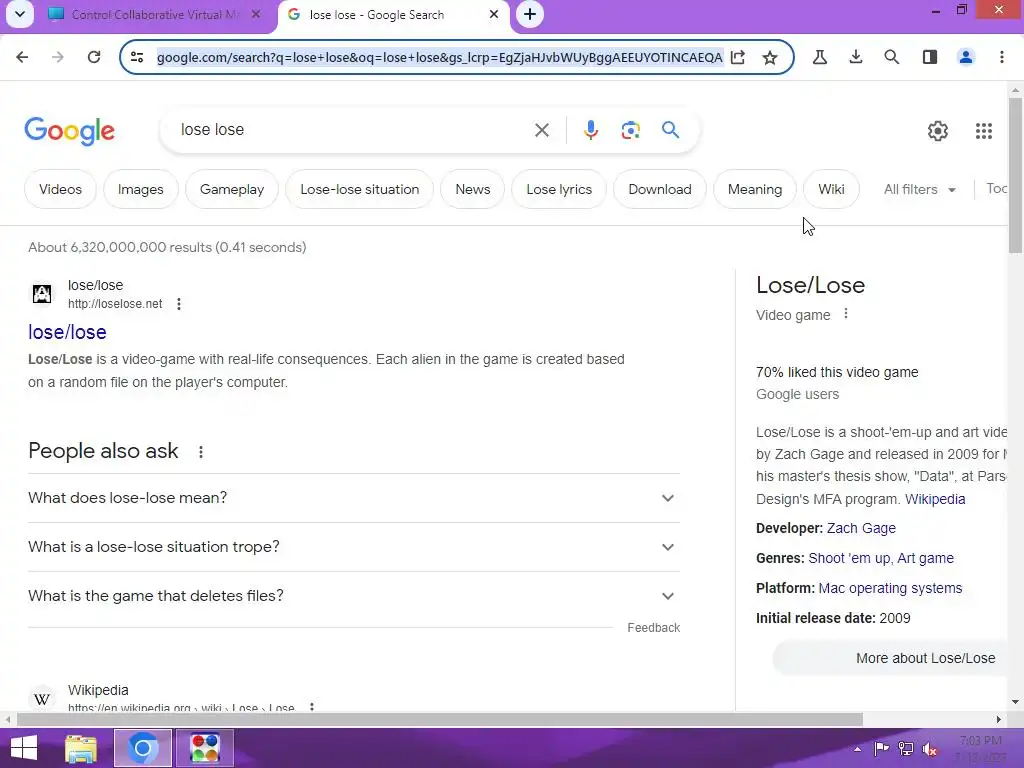Select the Meaning filter chip
This screenshot has width=1024, height=768.
[754, 189]
